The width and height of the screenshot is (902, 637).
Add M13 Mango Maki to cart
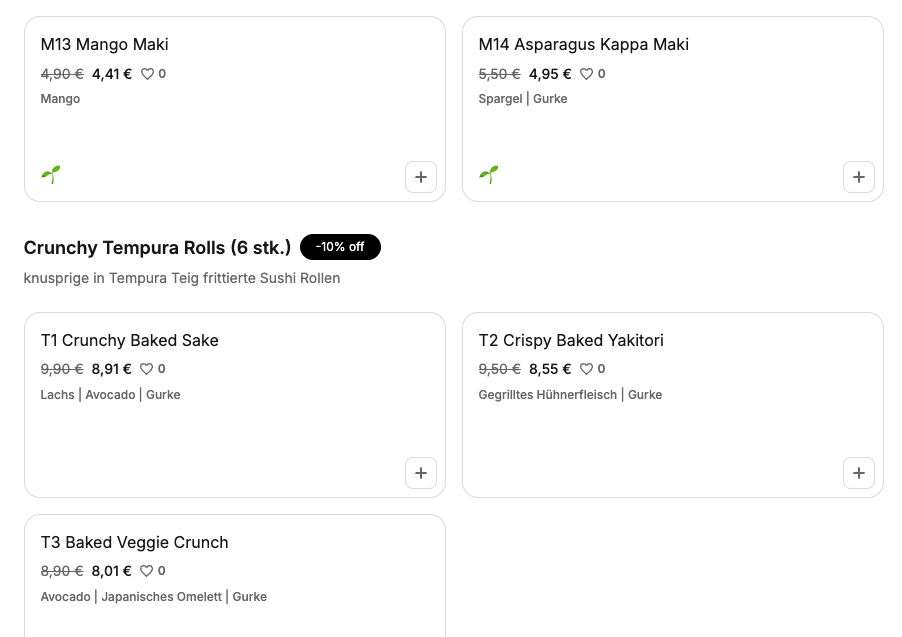click(x=421, y=177)
